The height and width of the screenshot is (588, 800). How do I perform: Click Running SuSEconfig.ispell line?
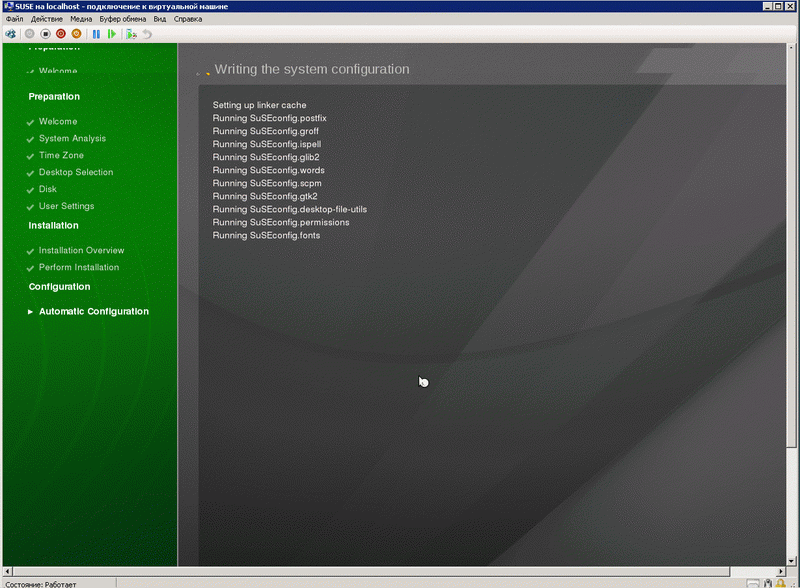coord(267,144)
